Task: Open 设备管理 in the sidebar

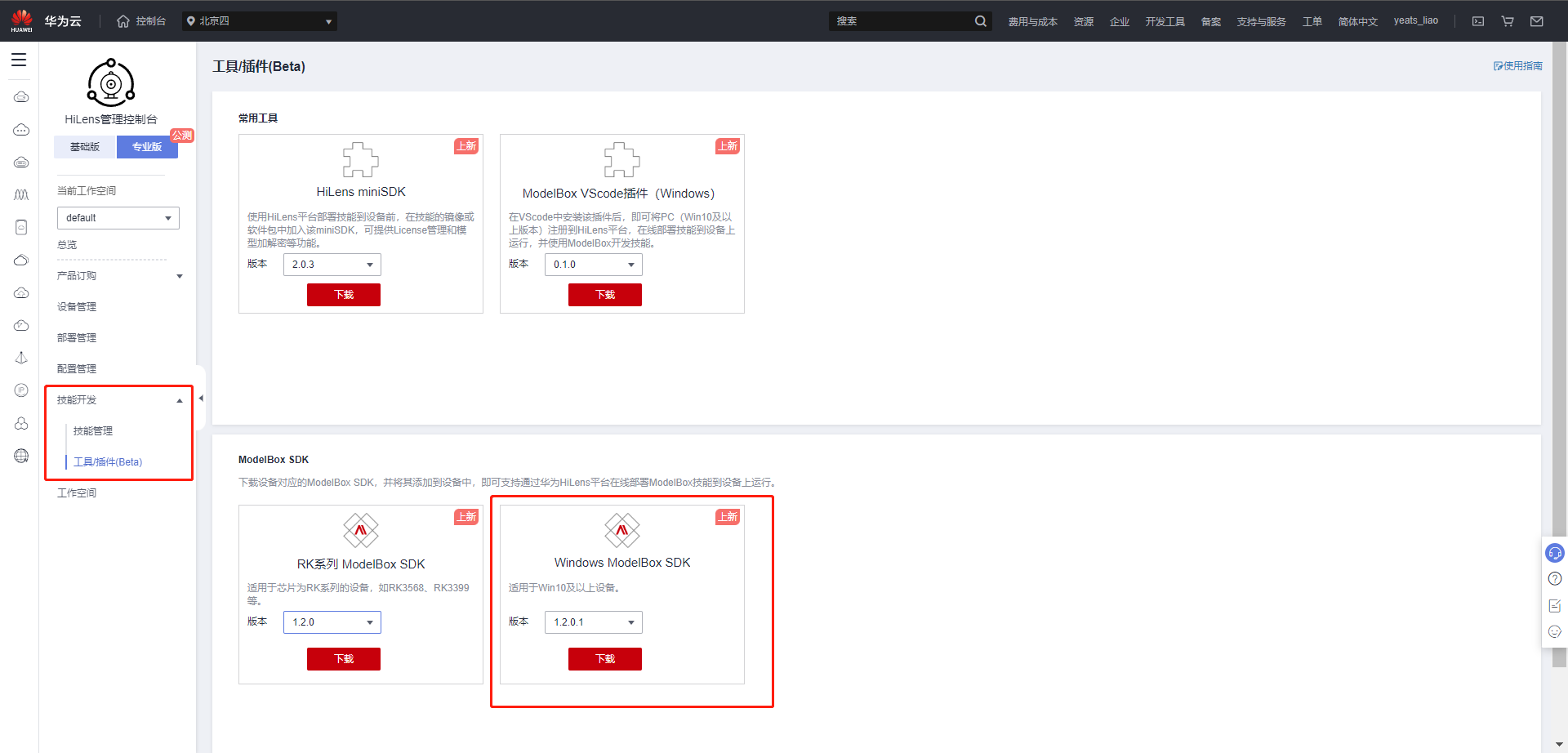Action: 77,307
